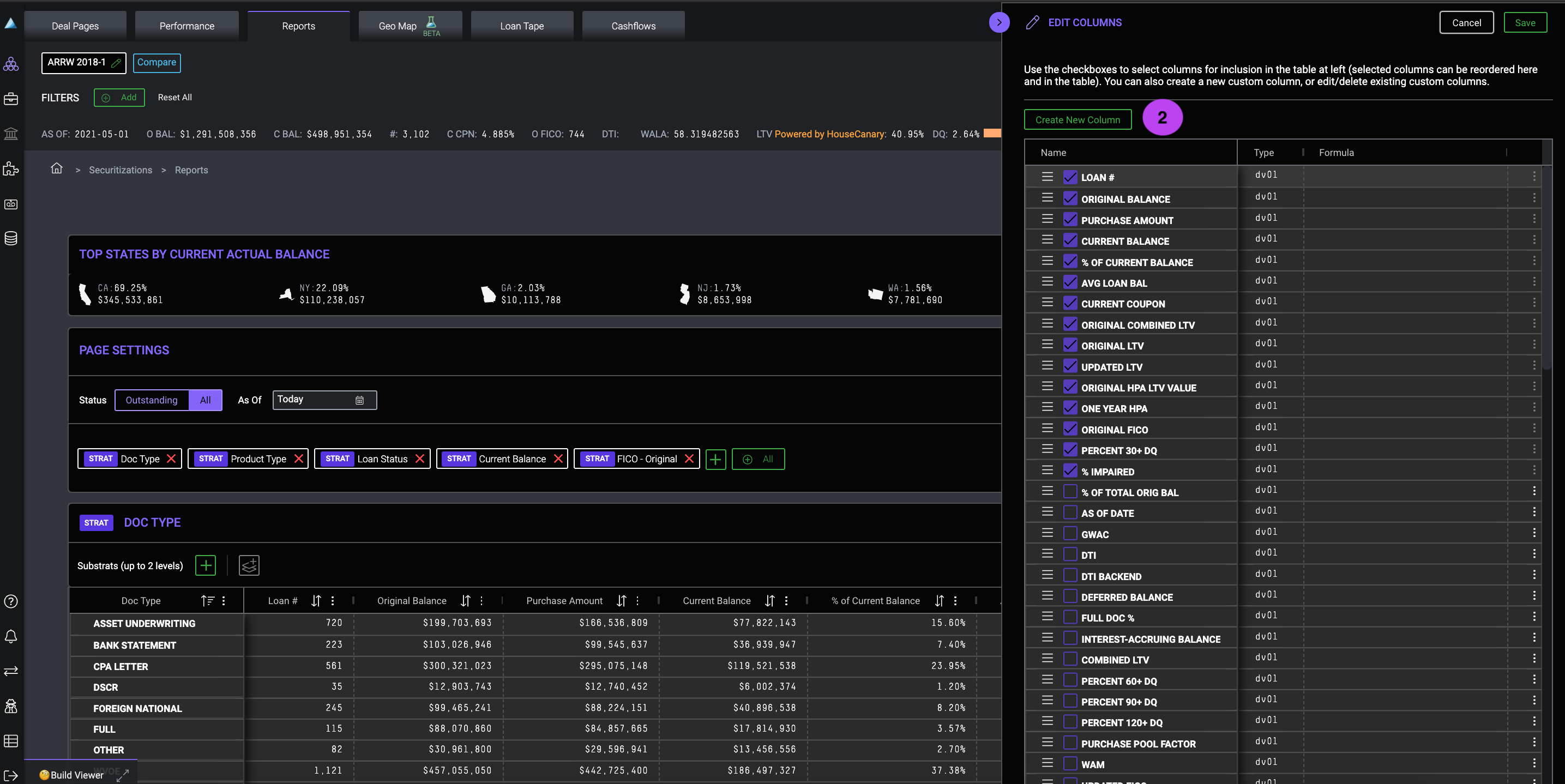Click the green plus button for Substrats
Viewport: 1565px width, 784px height.
pyautogui.click(x=206, y=565)
